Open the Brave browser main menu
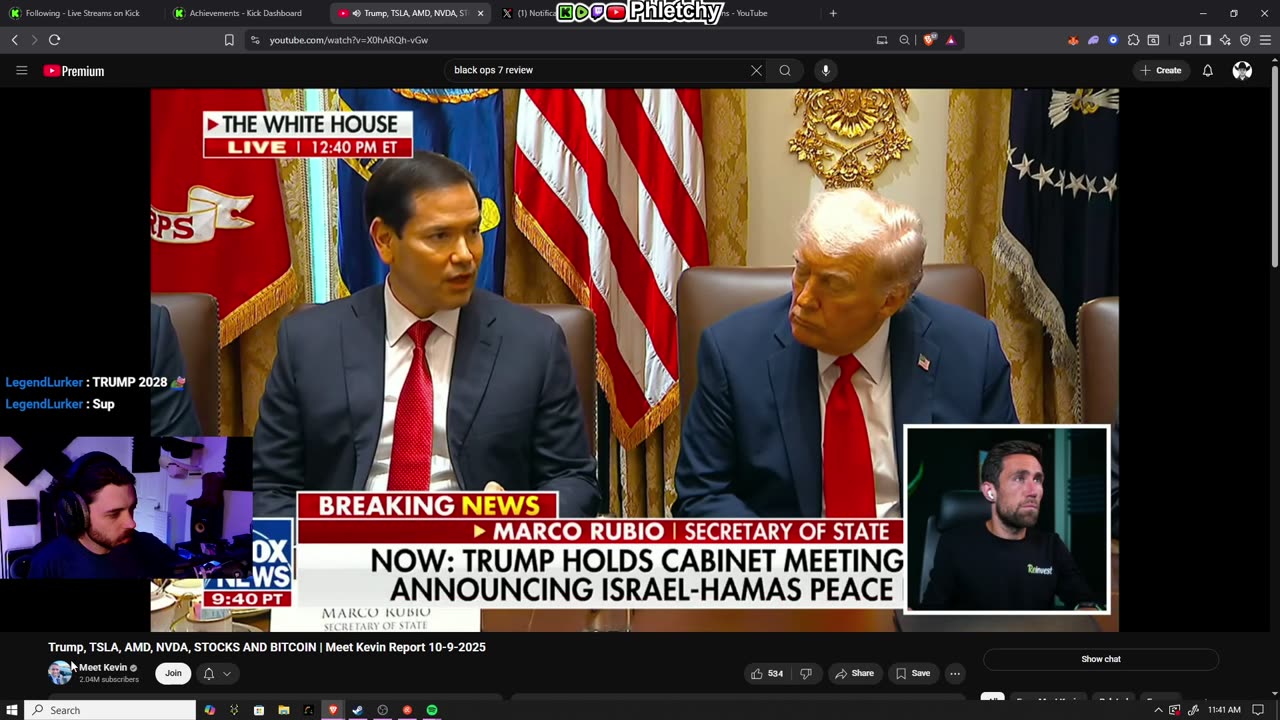1280x720 pixels. click(x=1265, y=40)
